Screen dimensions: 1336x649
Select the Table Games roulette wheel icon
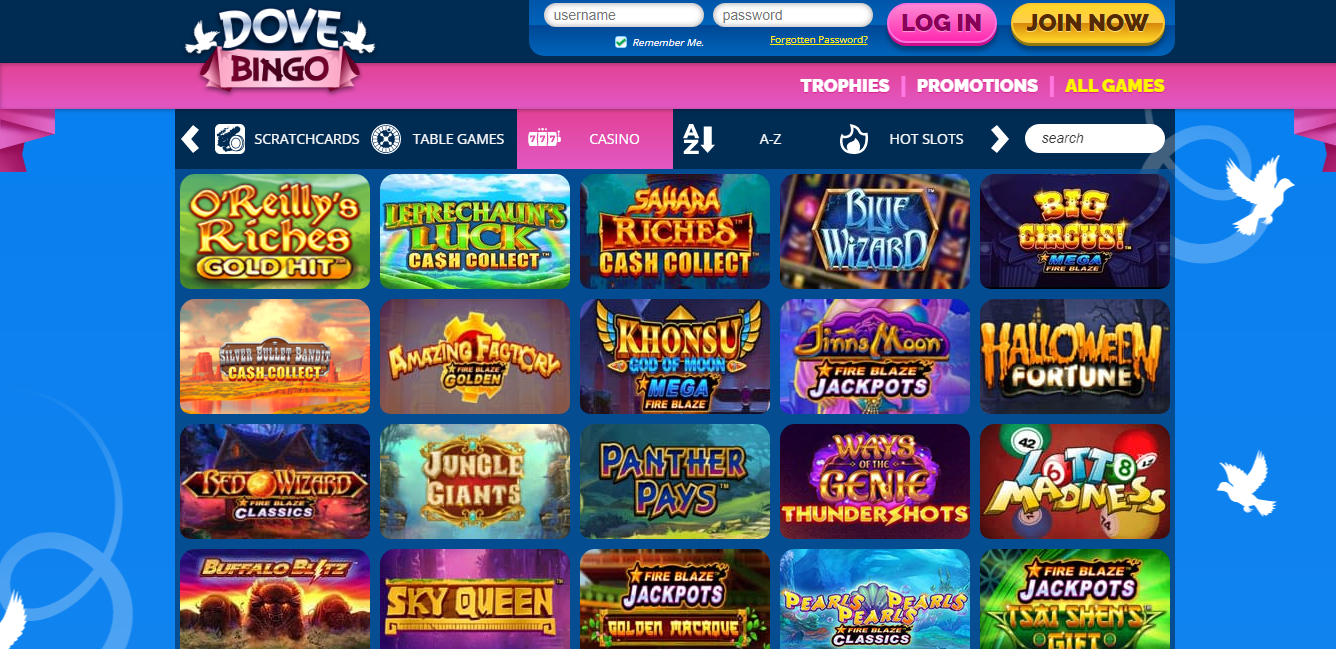(386, 139)
